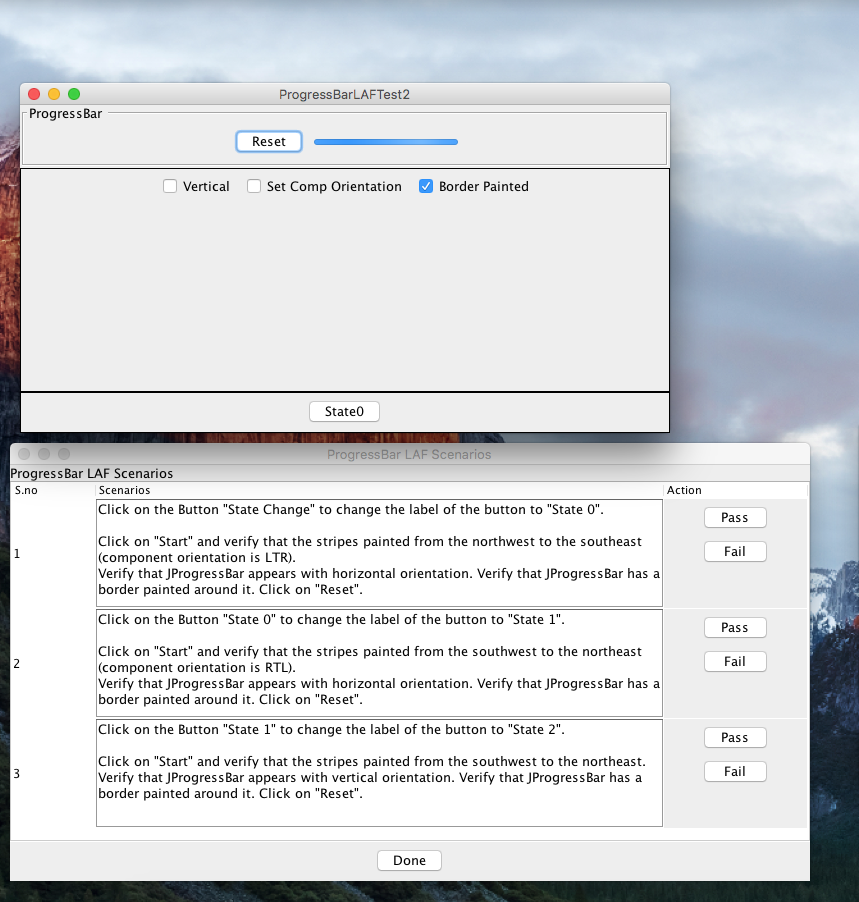859x902 pixels.
Task: Click the Action column header
Action: [735, 491]
